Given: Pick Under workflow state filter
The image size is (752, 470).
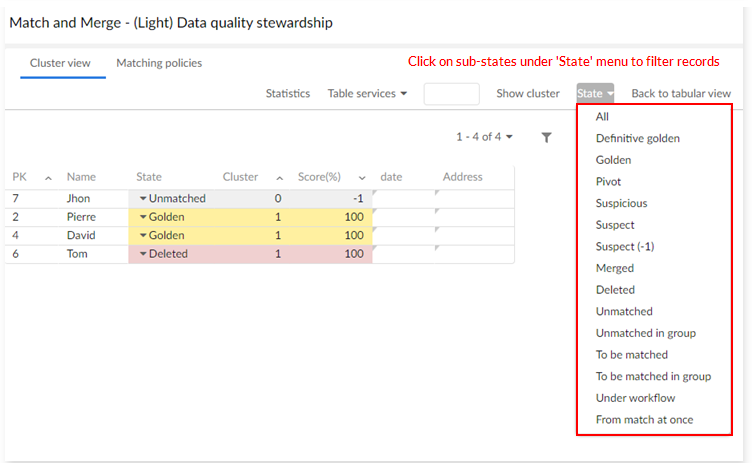Looking at the screenshot, I should pyautogui.click(x=635, y=398).
